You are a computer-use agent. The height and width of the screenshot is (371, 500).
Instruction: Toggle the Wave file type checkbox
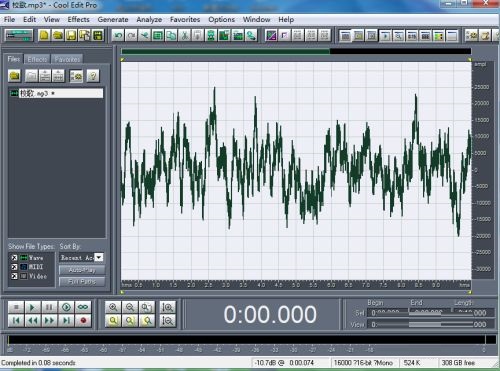click(x=14, y=258)
